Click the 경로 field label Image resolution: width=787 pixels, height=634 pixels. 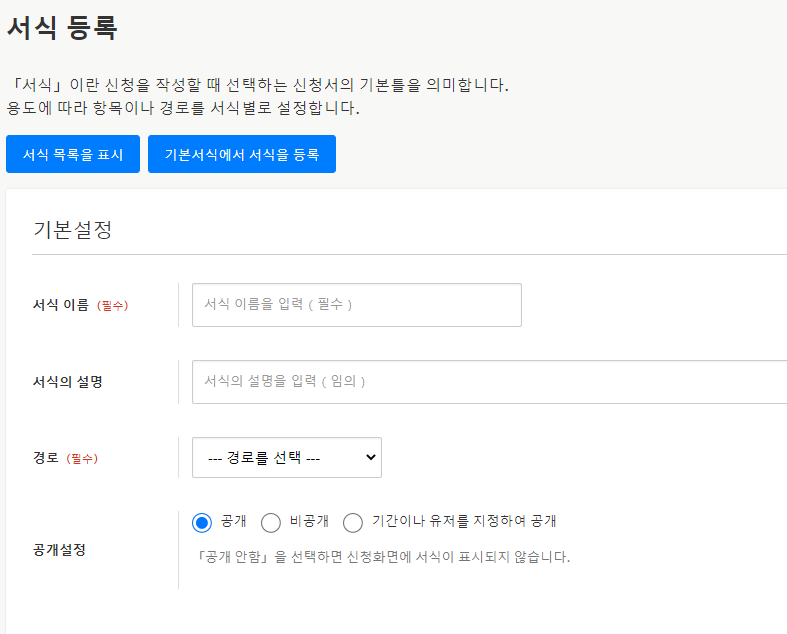pos(46,458)
